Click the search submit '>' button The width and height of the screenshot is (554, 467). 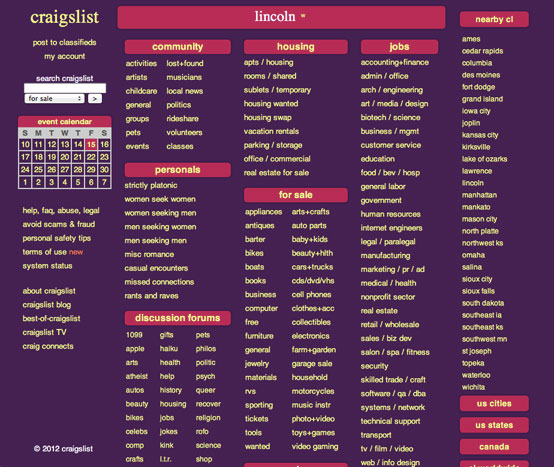[x=95, y=99]
